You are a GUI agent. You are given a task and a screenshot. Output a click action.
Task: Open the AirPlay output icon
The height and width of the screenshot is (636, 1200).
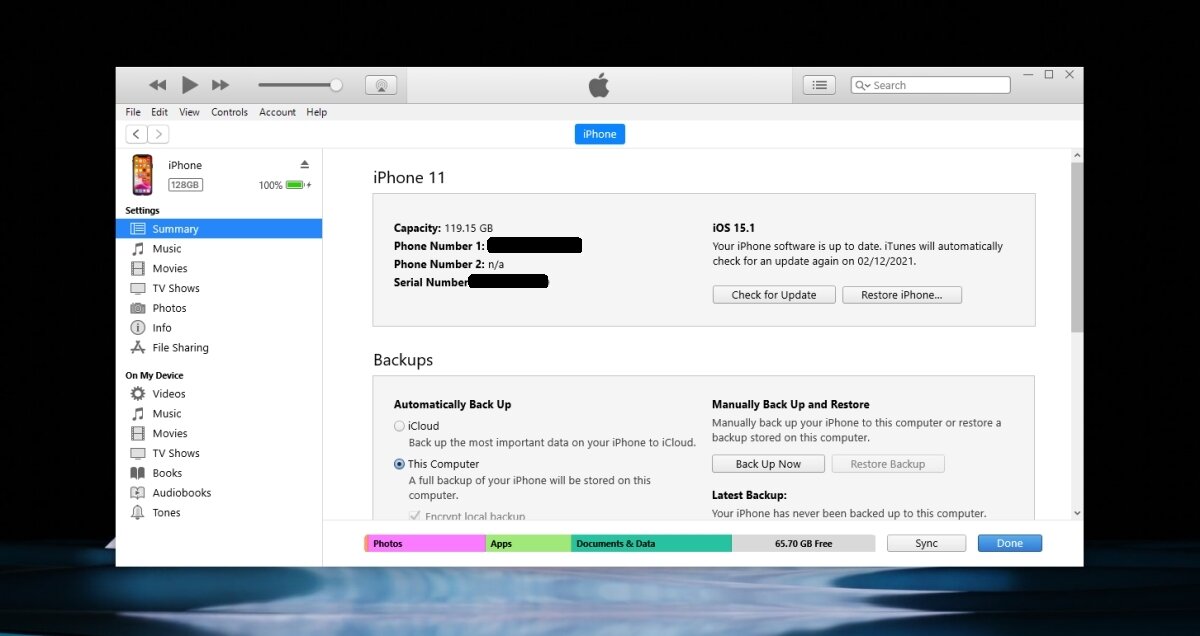381,85
